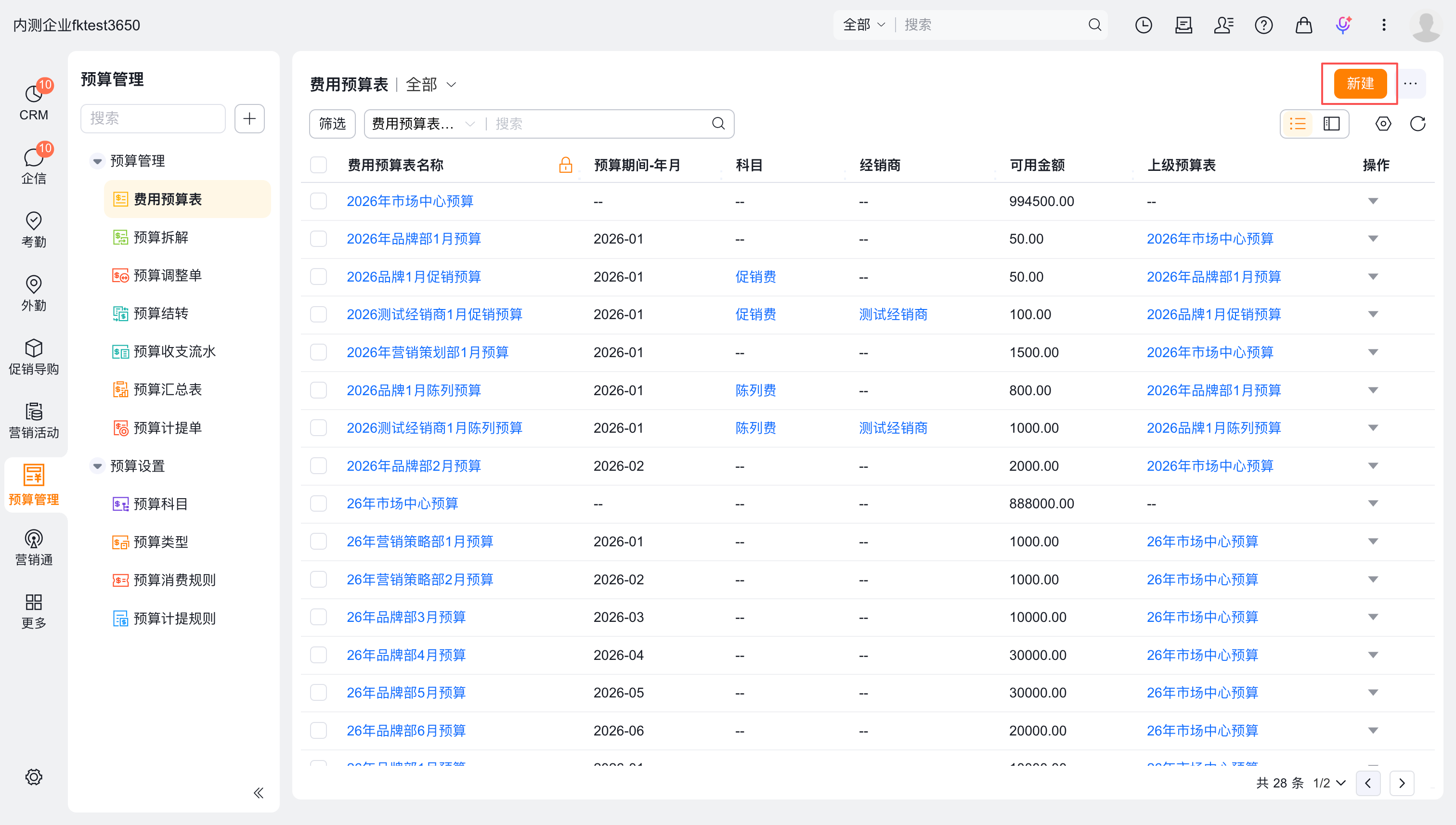Open the CRM module in sidebar
Viewport: 1456px width, 825px height.
tap(33, 102)
